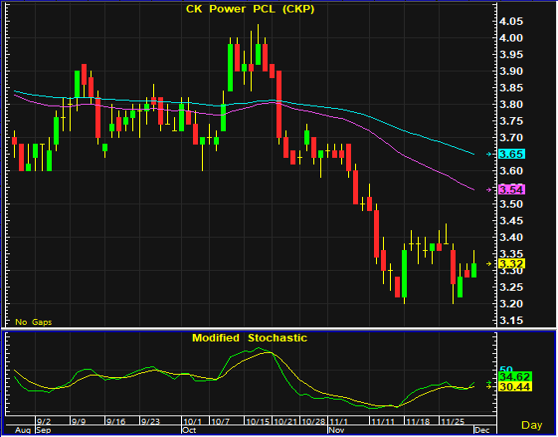The image size is (558, 437).
Task: Select the 11/1 date axis label
Action: [338, 422]
